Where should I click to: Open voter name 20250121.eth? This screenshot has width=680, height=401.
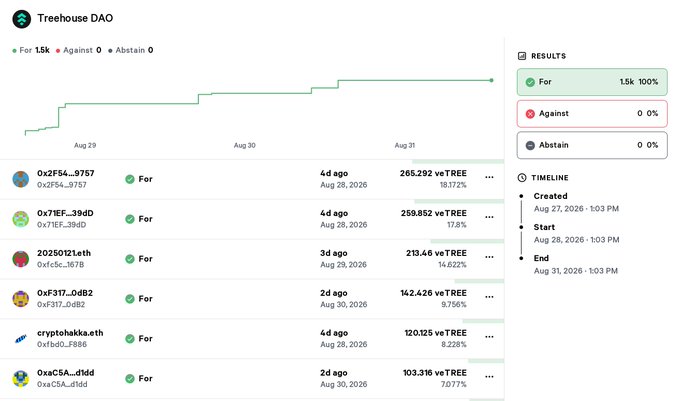[x=64, y=253]
